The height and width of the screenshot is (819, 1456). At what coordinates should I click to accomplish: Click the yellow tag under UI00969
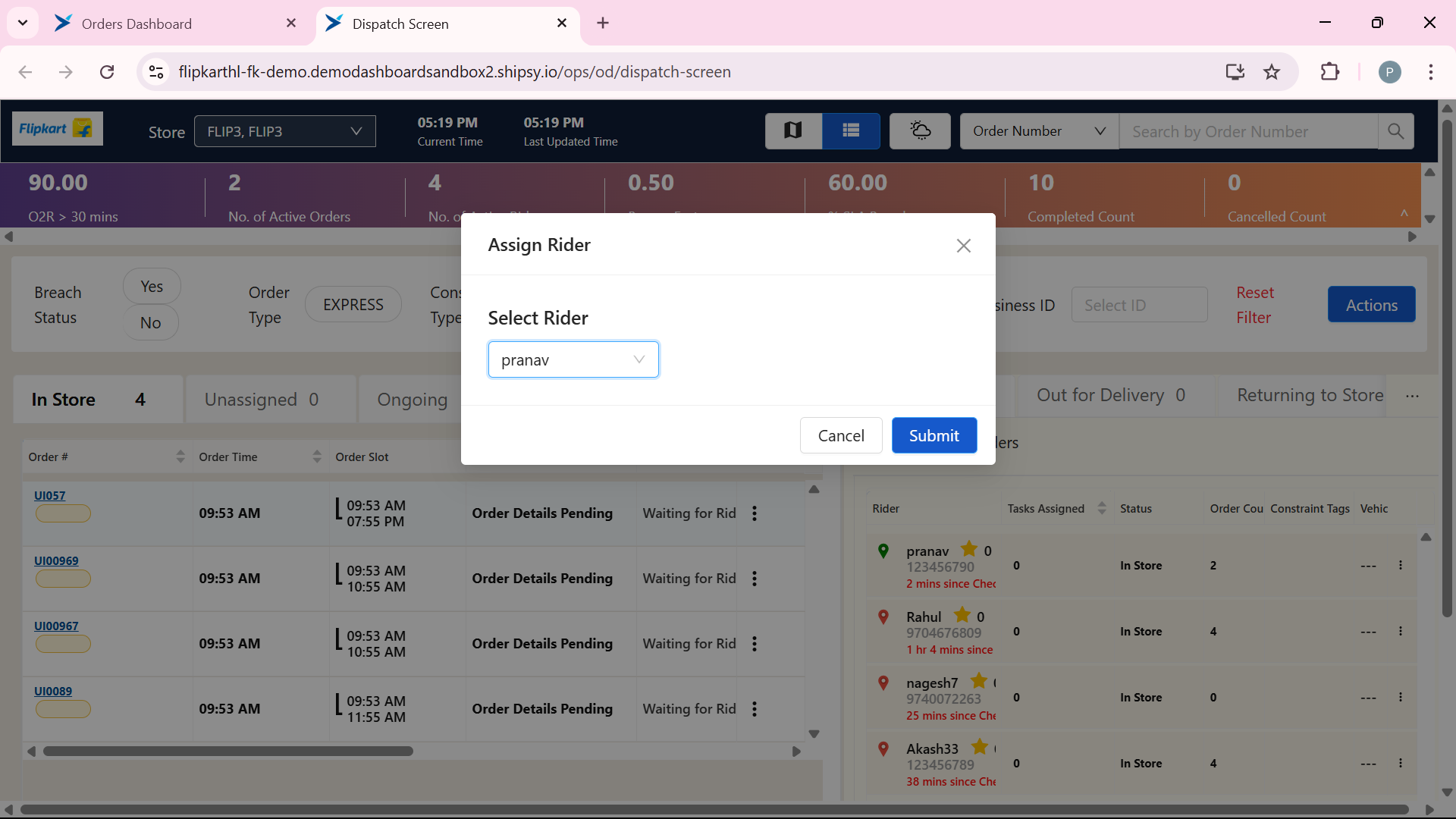(x=63, y=579)
